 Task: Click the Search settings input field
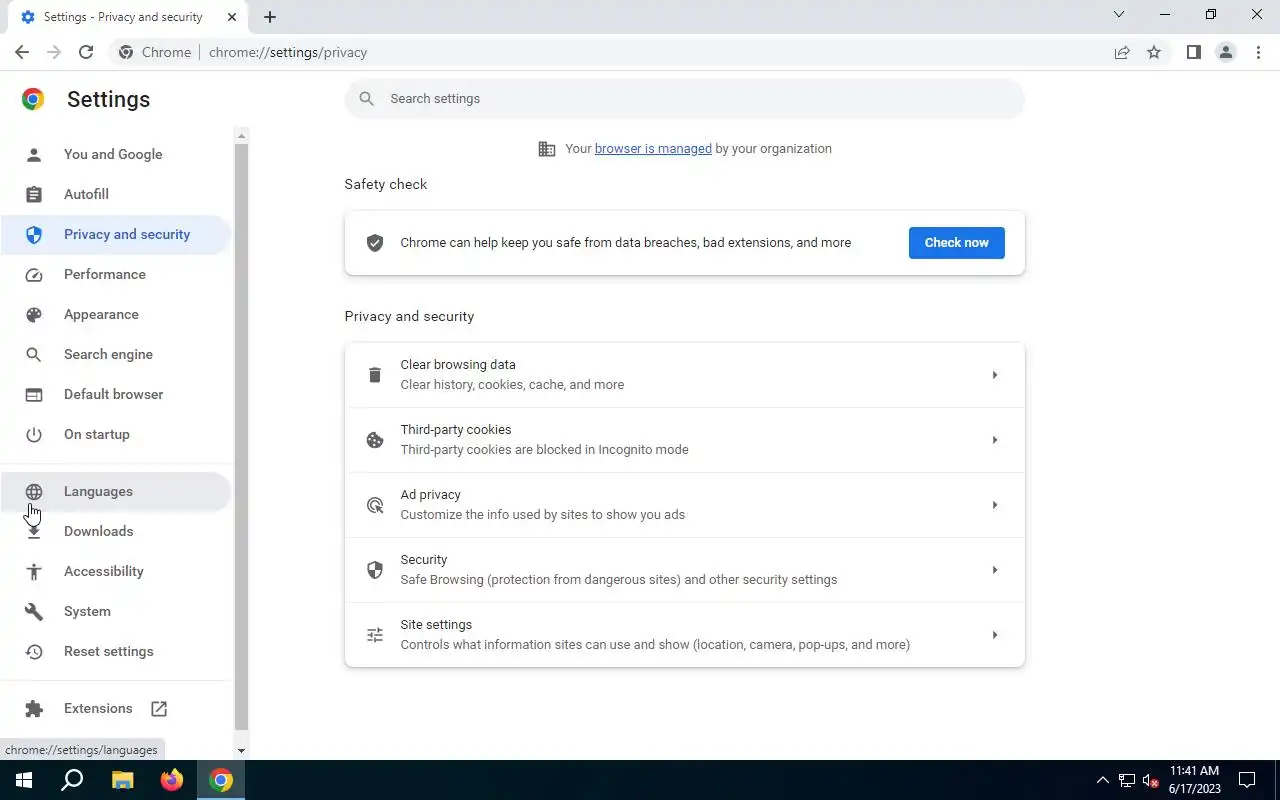pos(685,99)
